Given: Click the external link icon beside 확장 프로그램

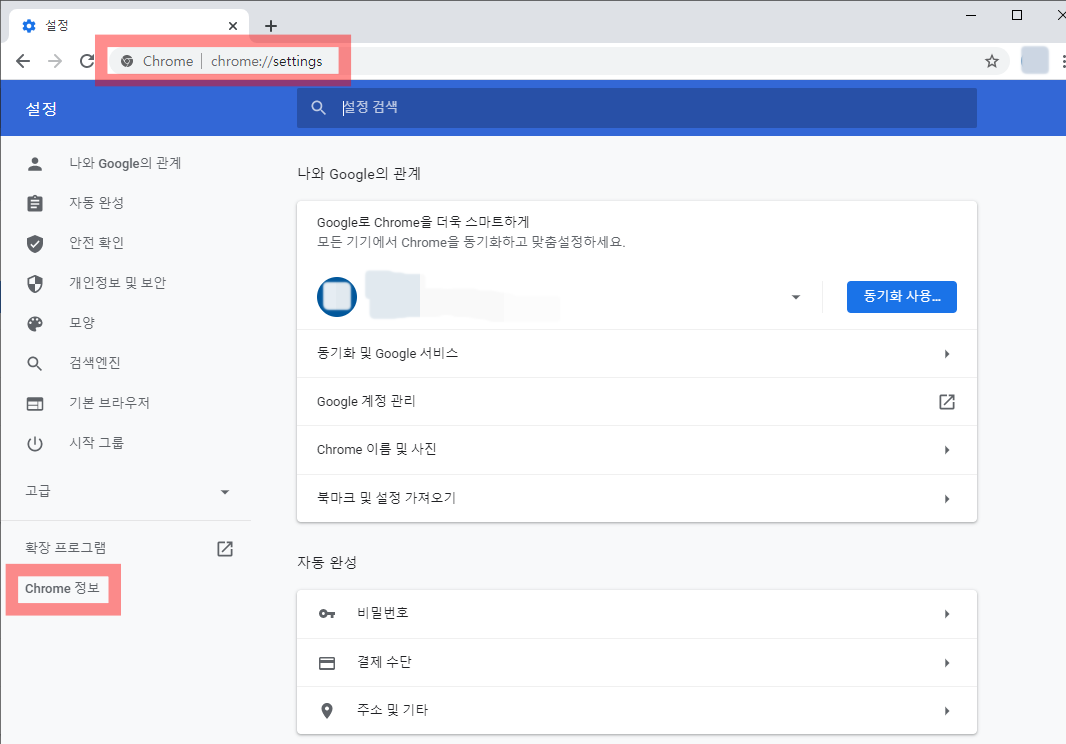Looking at the screenshot, I should [x=225, y=549].
